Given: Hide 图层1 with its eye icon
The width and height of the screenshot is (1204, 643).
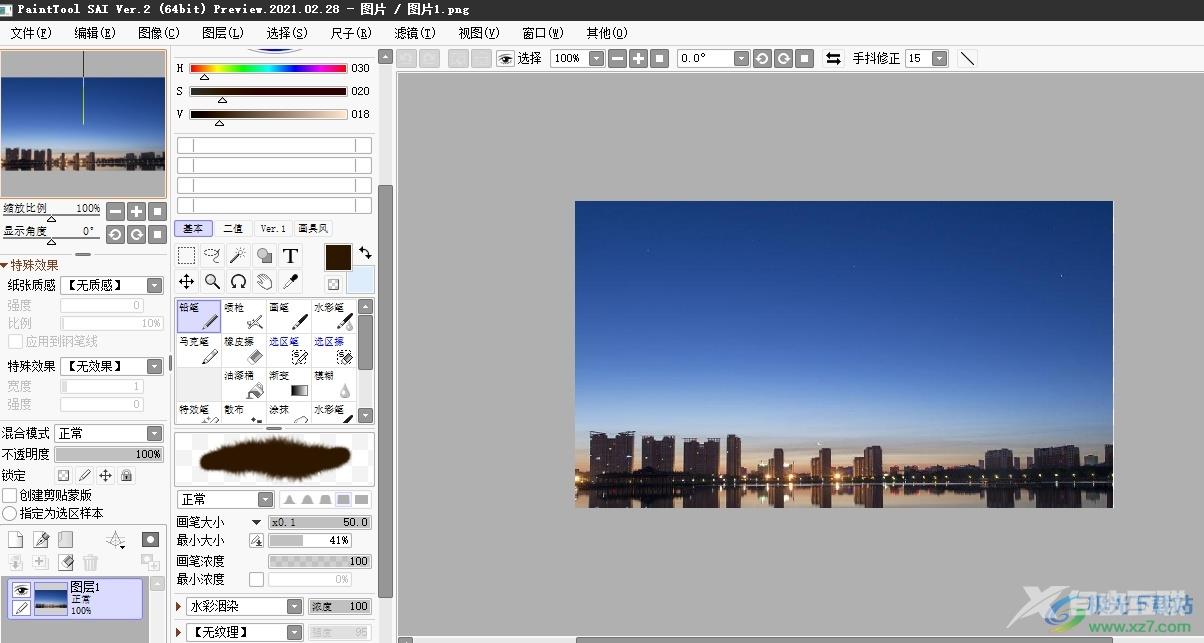Looking at the screenshot, I should coord(22,590).
